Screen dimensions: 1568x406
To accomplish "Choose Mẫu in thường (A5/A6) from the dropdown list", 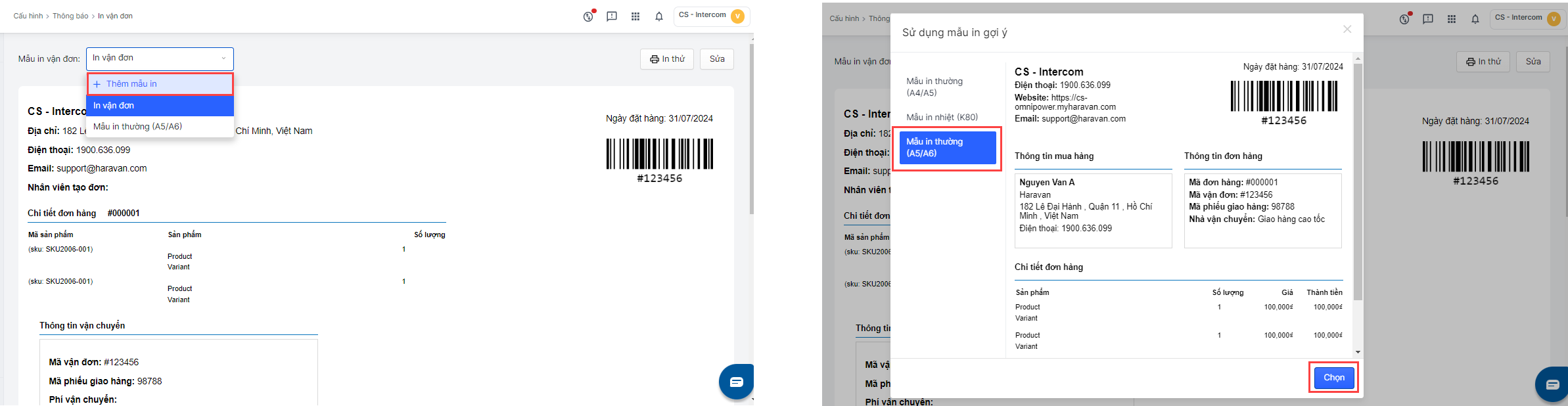I will (137, 127).
